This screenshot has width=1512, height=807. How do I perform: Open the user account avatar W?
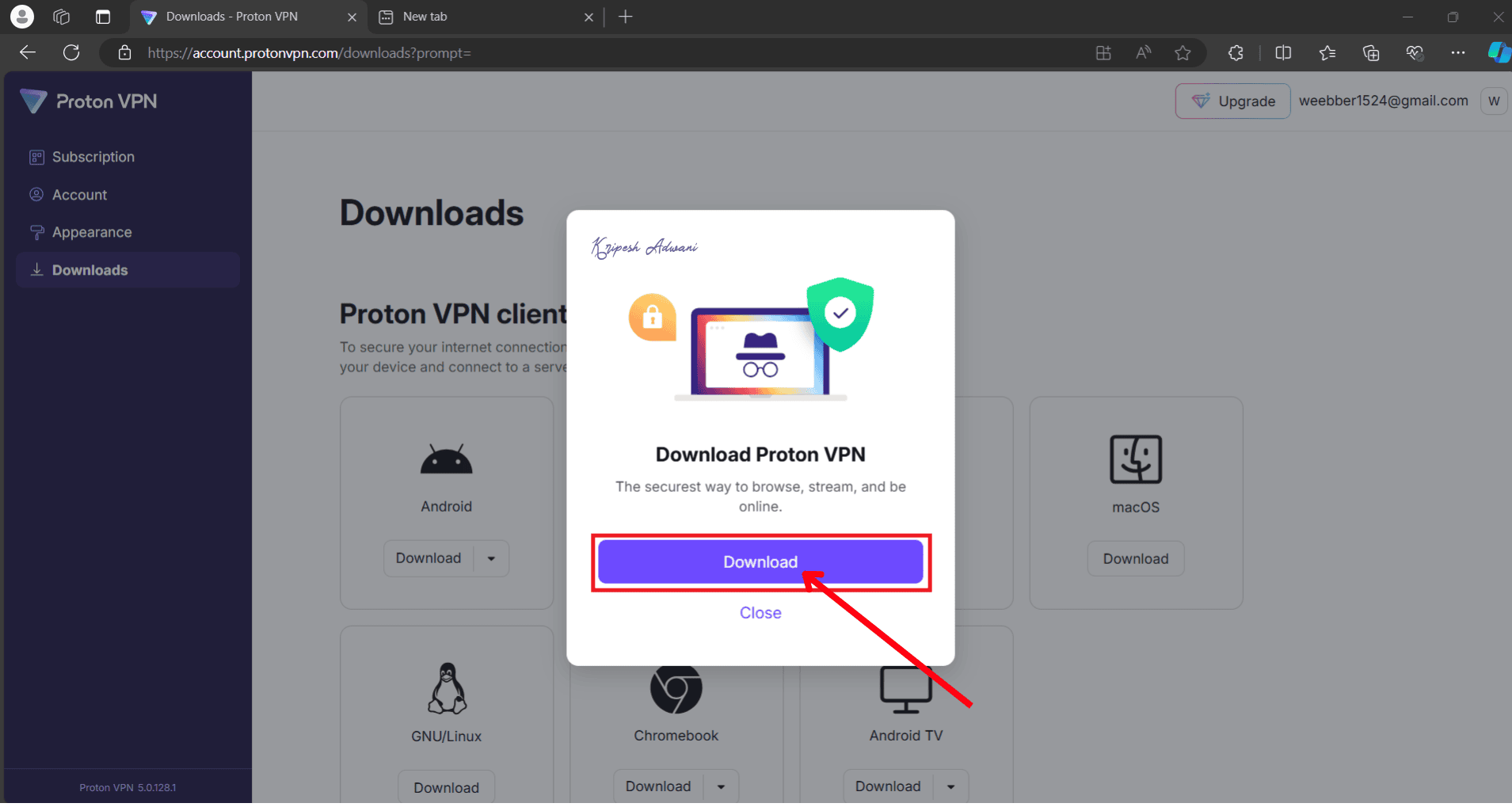point(1494,101)
